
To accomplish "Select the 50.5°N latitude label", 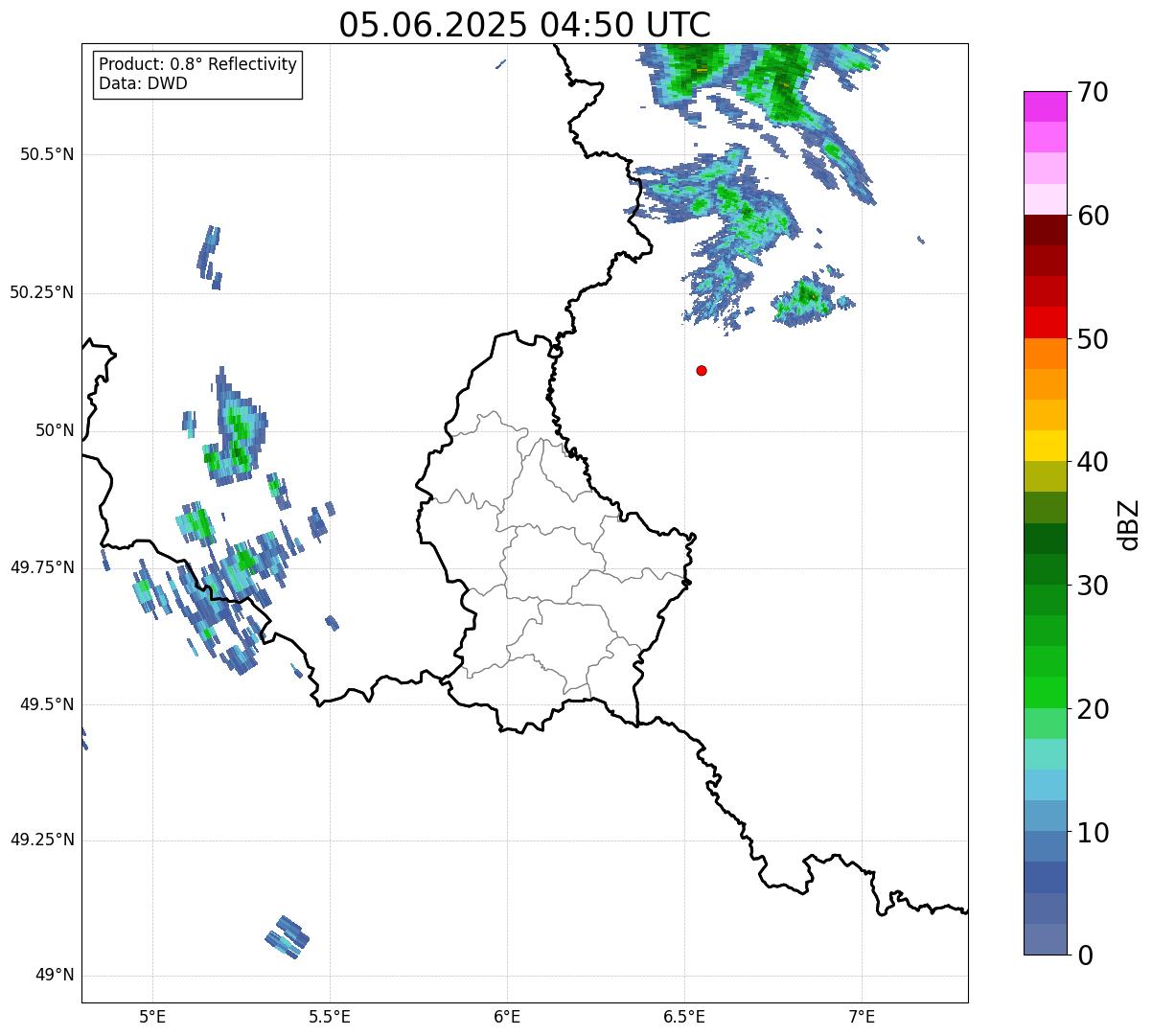I will pyautogui.click(x=47, y=154).
